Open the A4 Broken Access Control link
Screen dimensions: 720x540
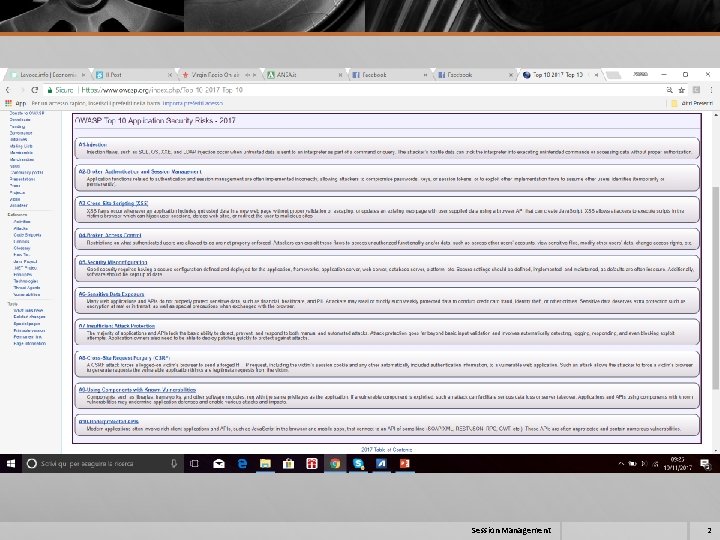pos(110,235)
